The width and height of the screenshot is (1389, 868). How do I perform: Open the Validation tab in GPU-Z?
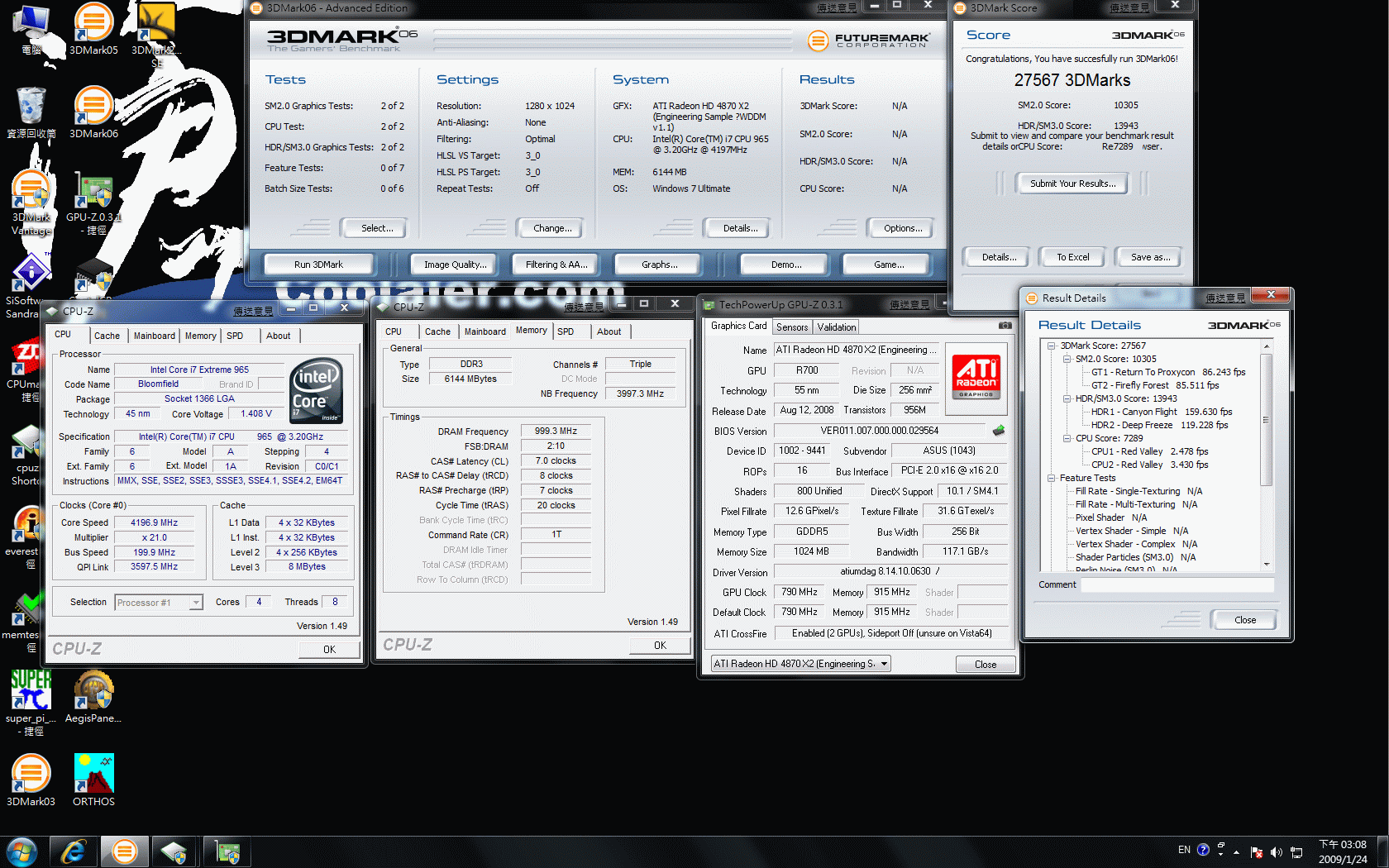pos(837,327)
